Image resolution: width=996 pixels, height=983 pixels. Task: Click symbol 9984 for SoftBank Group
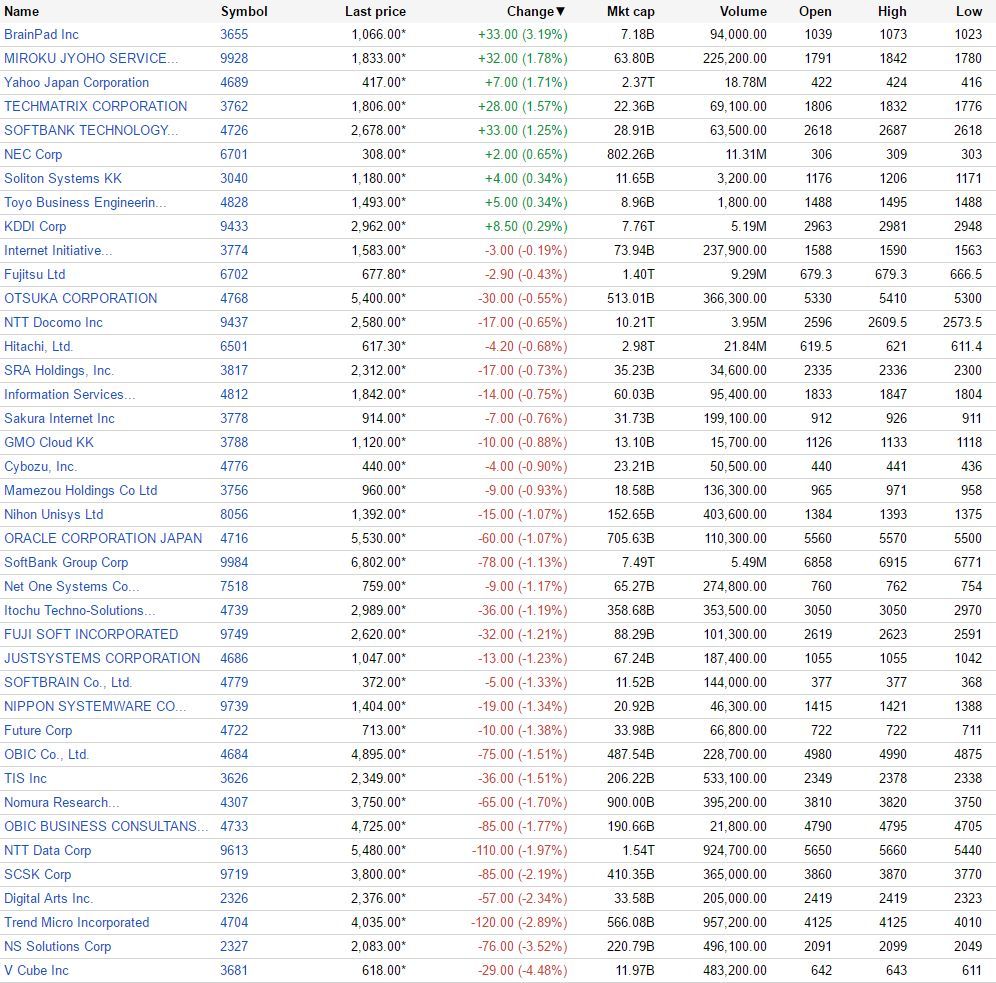[234, 563]
